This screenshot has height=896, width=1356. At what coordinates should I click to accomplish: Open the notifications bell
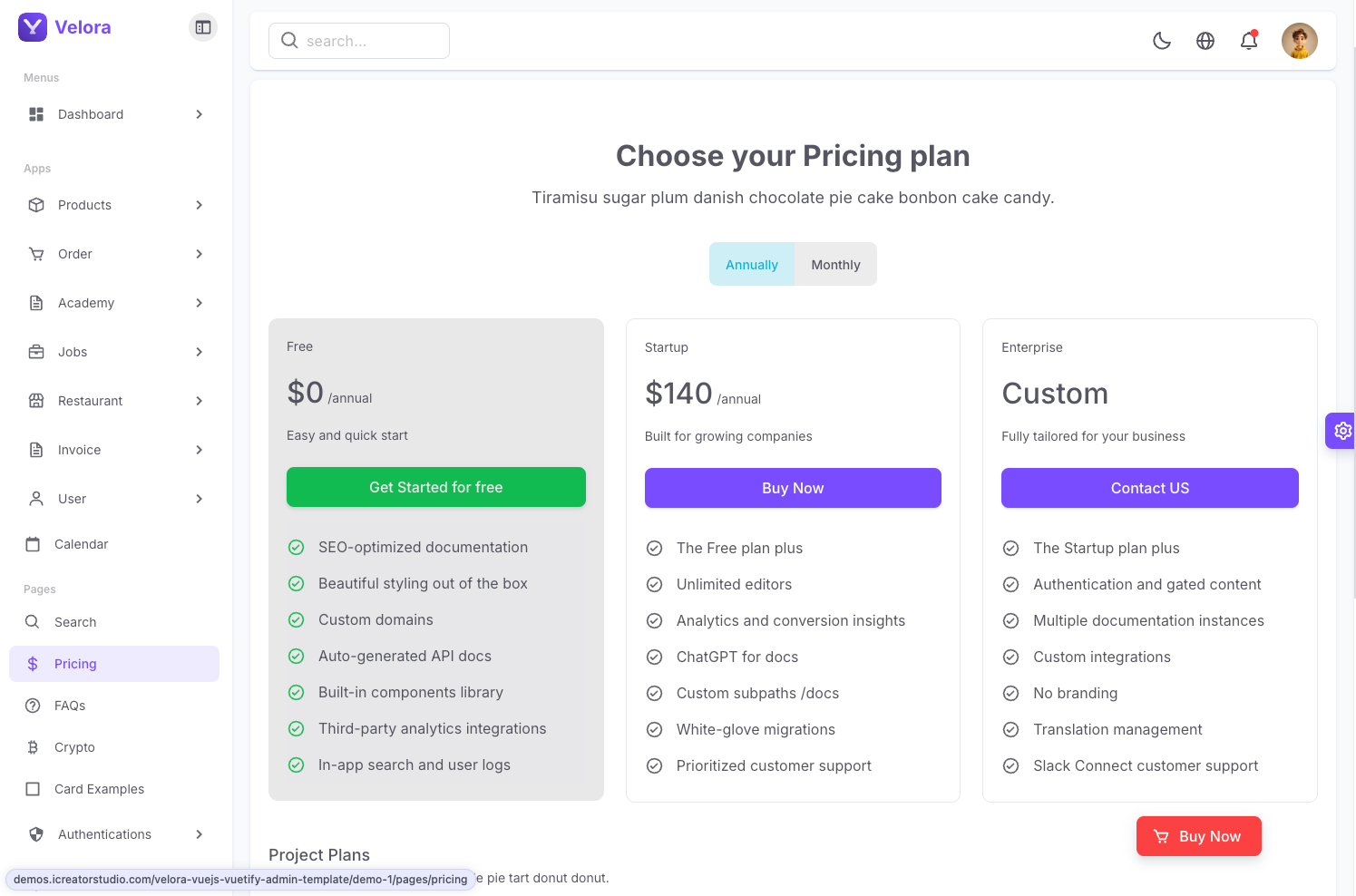(1249, 41)
